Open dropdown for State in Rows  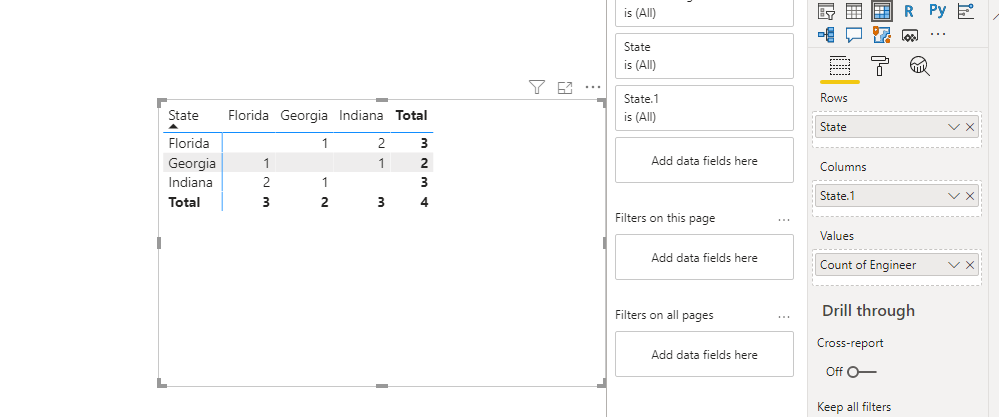[954, 127]
